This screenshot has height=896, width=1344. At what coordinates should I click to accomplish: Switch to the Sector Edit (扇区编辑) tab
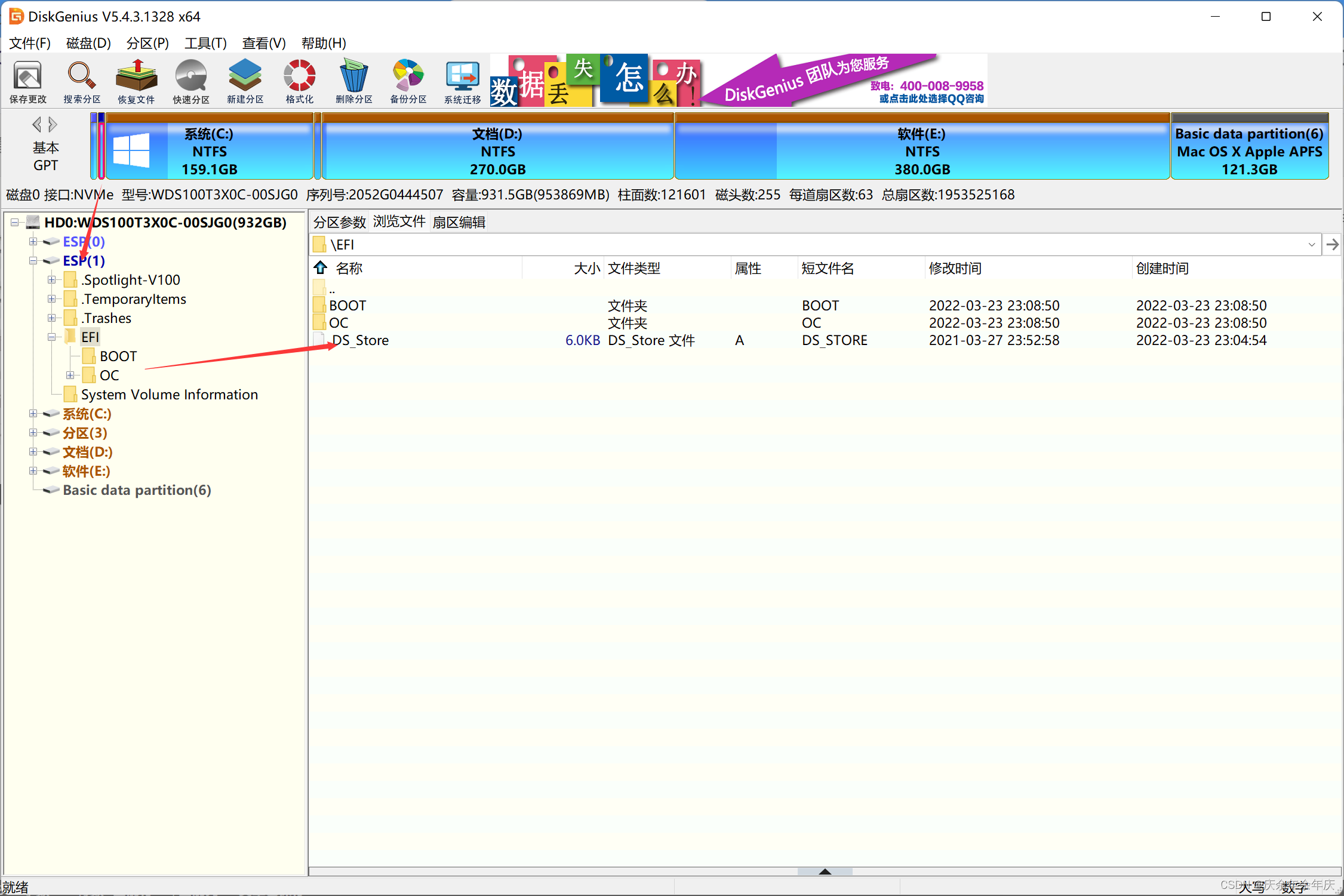[x=459, y=222]
